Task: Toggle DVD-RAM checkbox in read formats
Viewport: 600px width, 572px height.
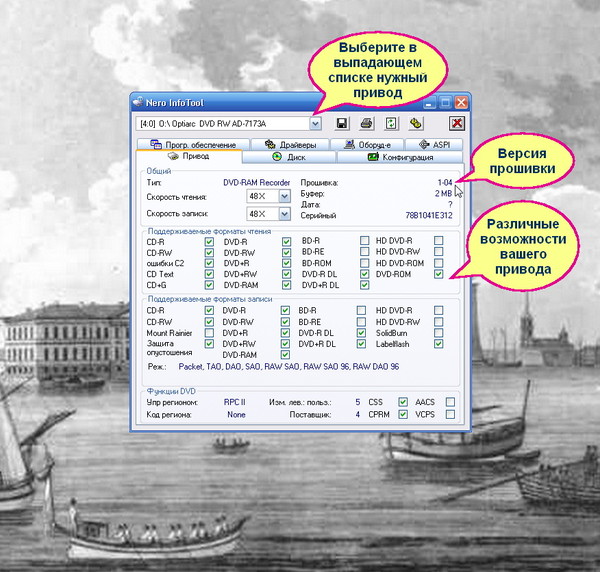Action: point(286,285)
